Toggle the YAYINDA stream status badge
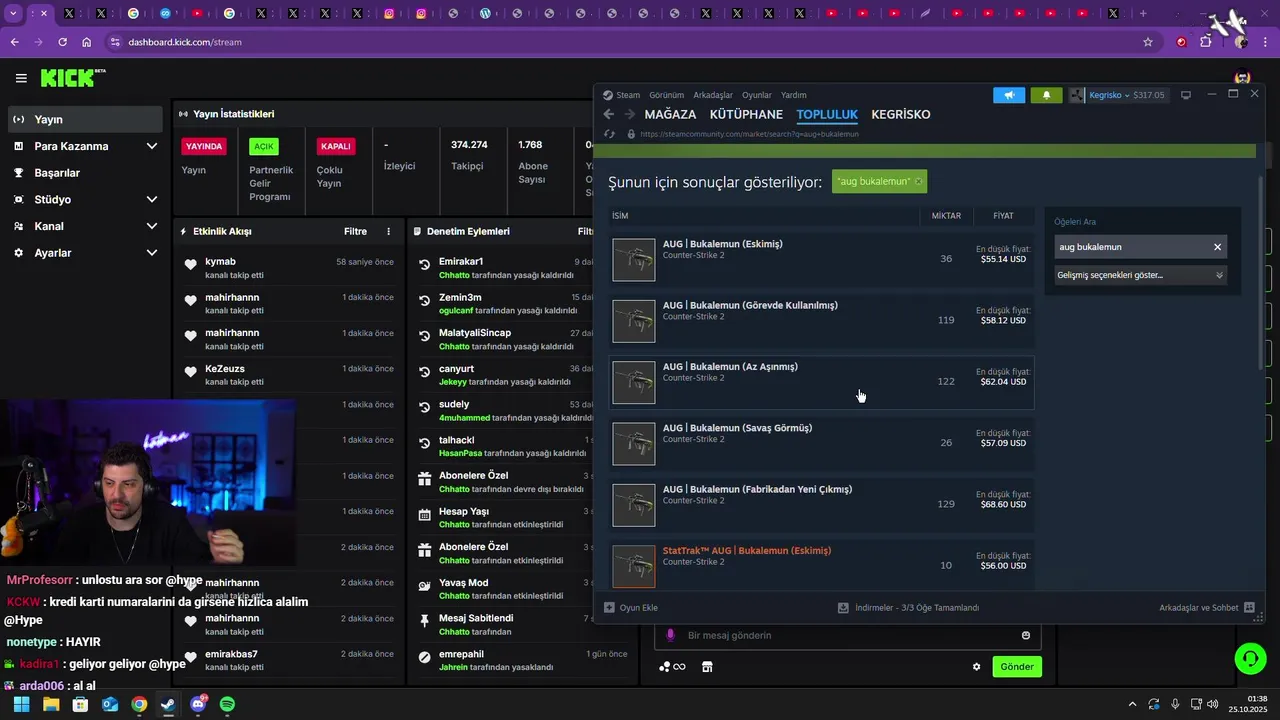The height and width of the screenshot is (720, 1280). point(204,146)
